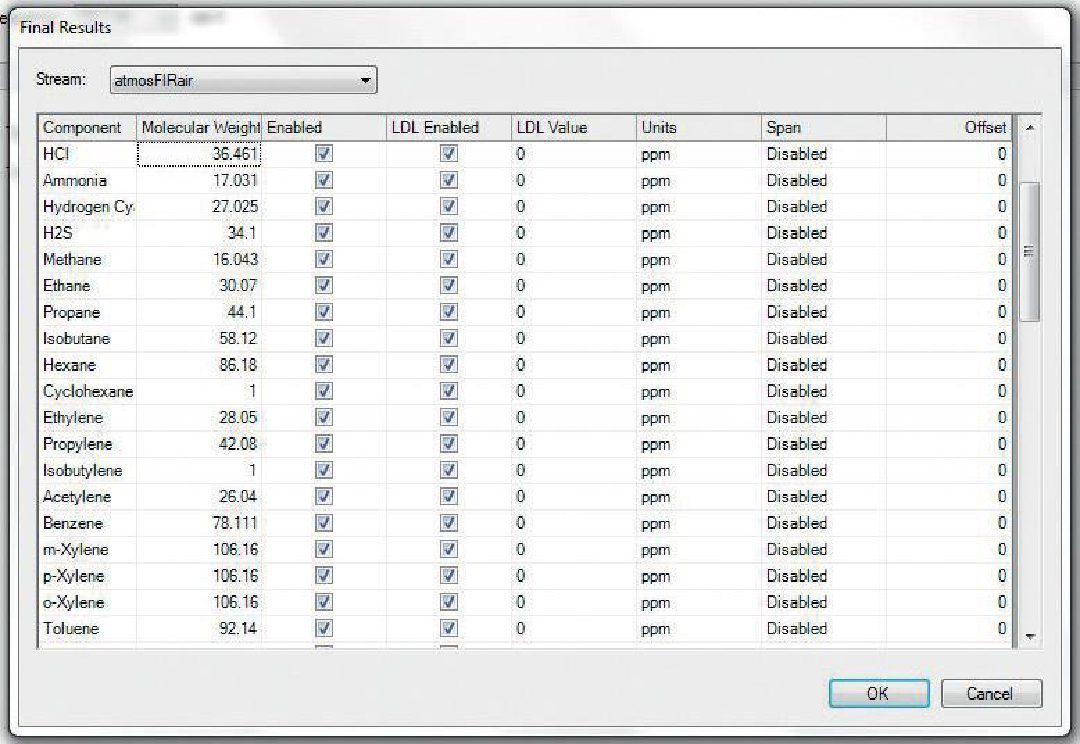This screenshot has width=1080, height=744.
Task: Toggle LDL Enabled checkbox for Propane
Action: tap(449, 312)
